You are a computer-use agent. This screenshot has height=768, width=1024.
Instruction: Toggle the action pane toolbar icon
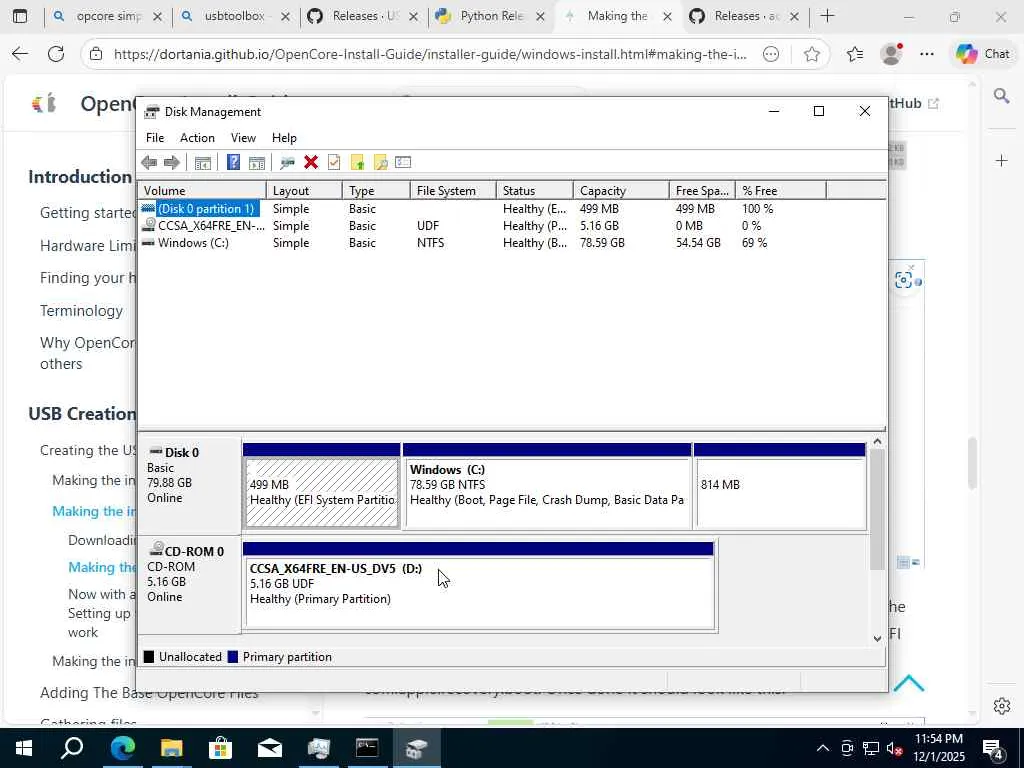tap(257, 163)
